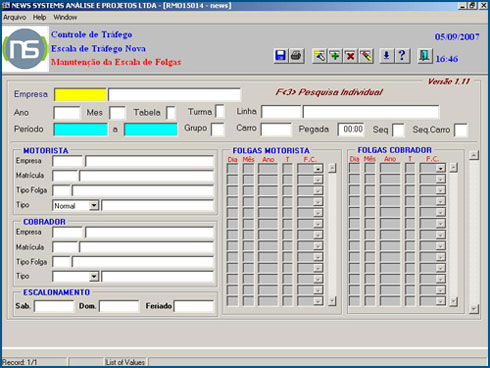Click Dia cell in first Folgas Cobrador row
The height and width of the screenshot is (368, 490).
coord(354,168)
